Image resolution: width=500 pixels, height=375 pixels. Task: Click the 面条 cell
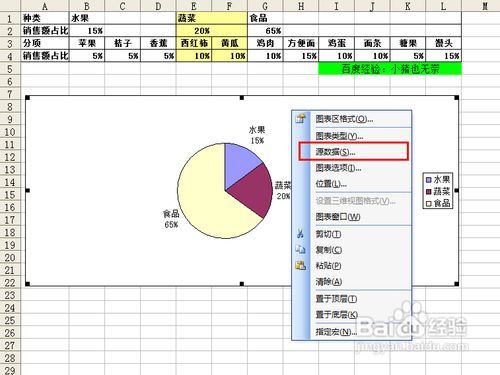point(372,43)
